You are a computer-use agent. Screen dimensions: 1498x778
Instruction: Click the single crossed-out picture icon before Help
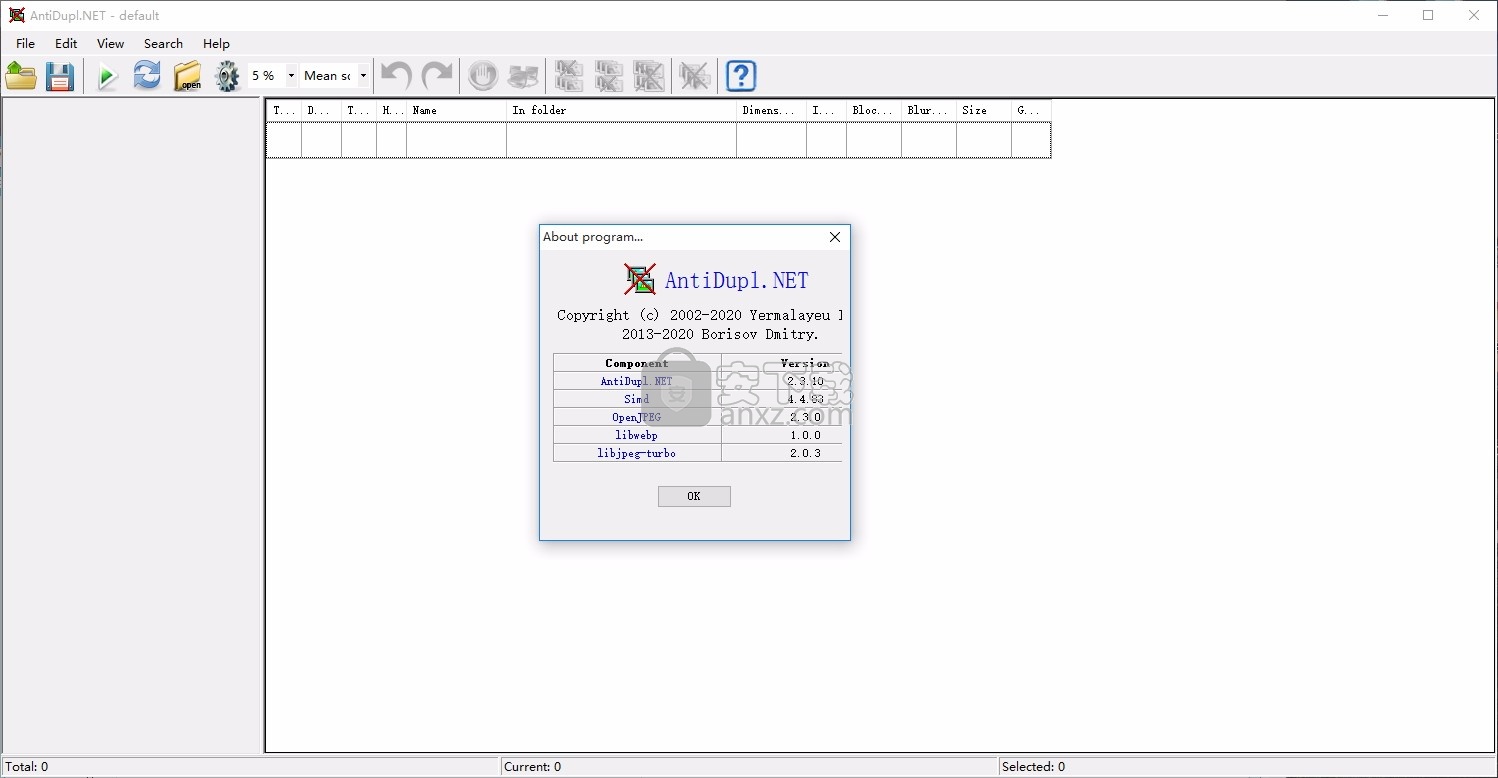[x=694, y=76]
